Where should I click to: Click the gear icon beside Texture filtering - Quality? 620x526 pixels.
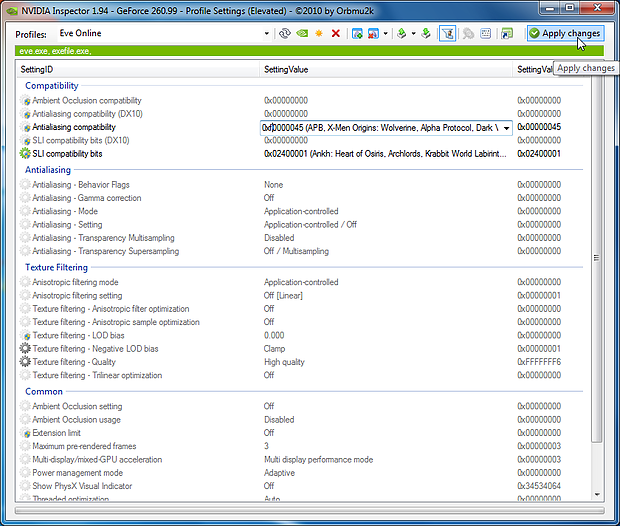pyautogui.click(x=25, y=361)
